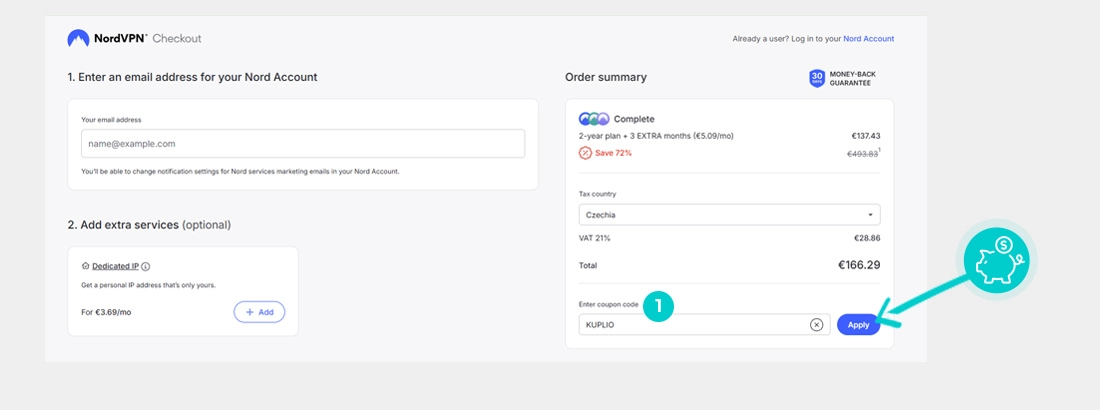Click the 'VAT 21%' label

(595, 239)
